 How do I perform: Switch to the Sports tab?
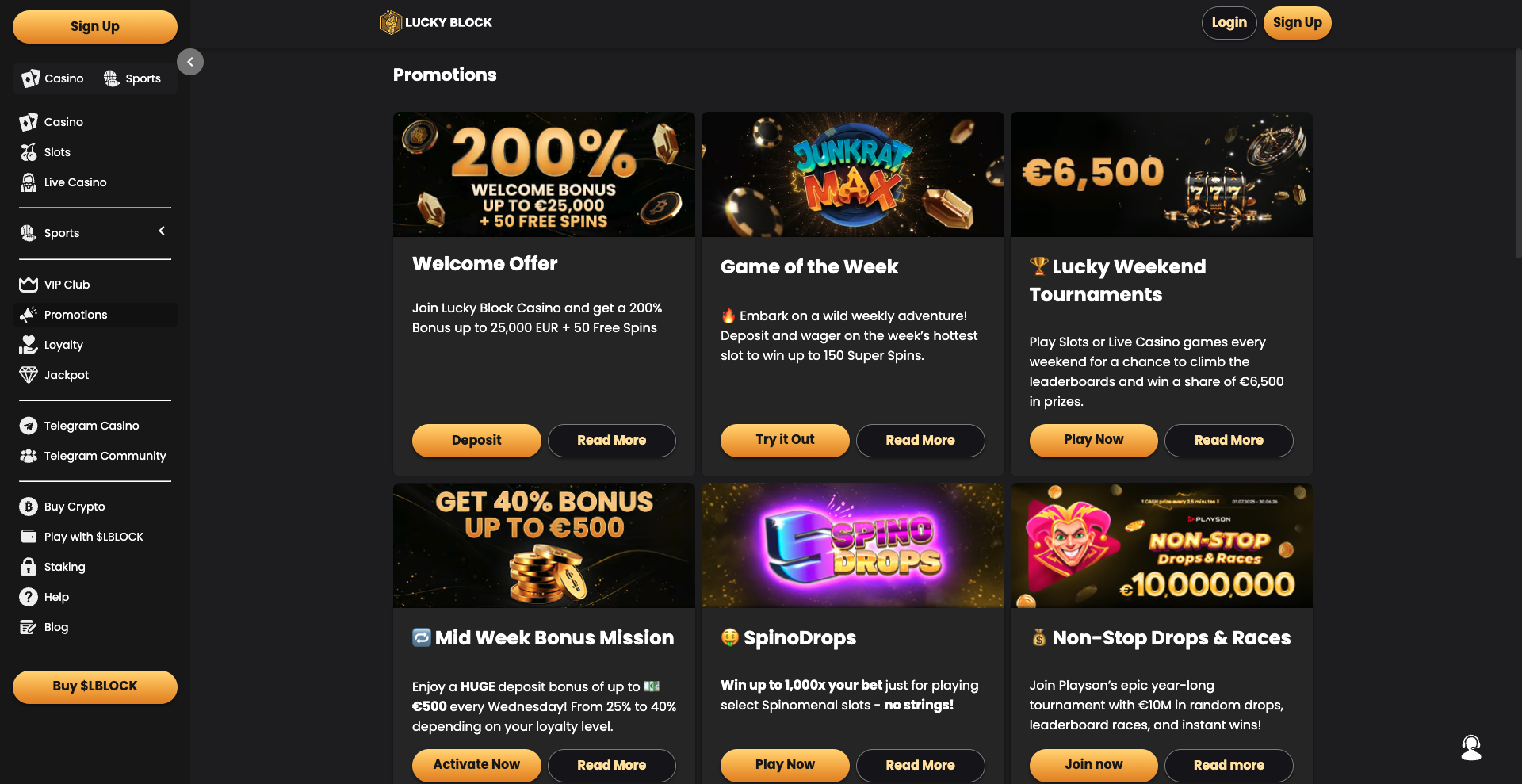[132, 78]
